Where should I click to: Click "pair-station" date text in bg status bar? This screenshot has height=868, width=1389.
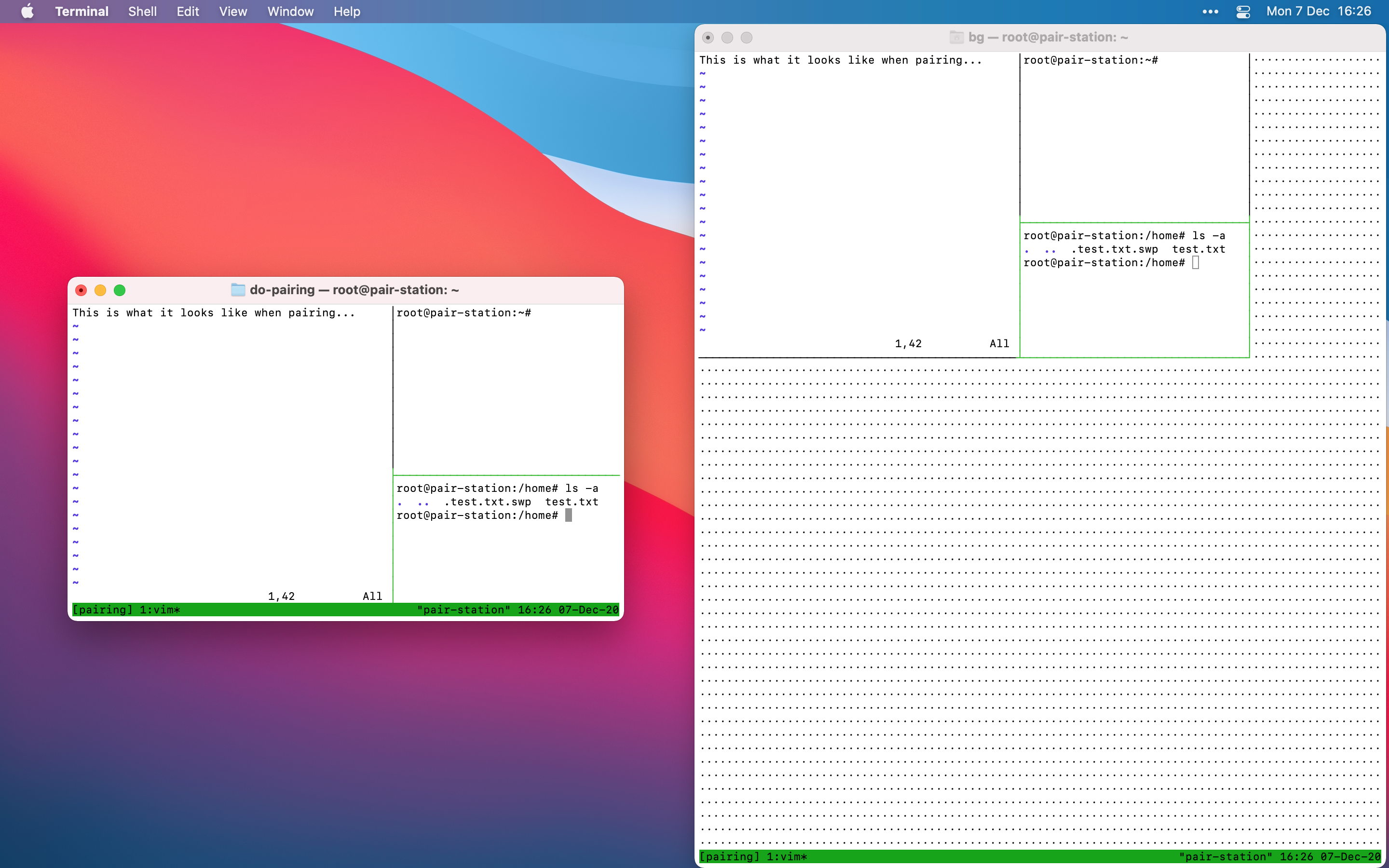1280,856
